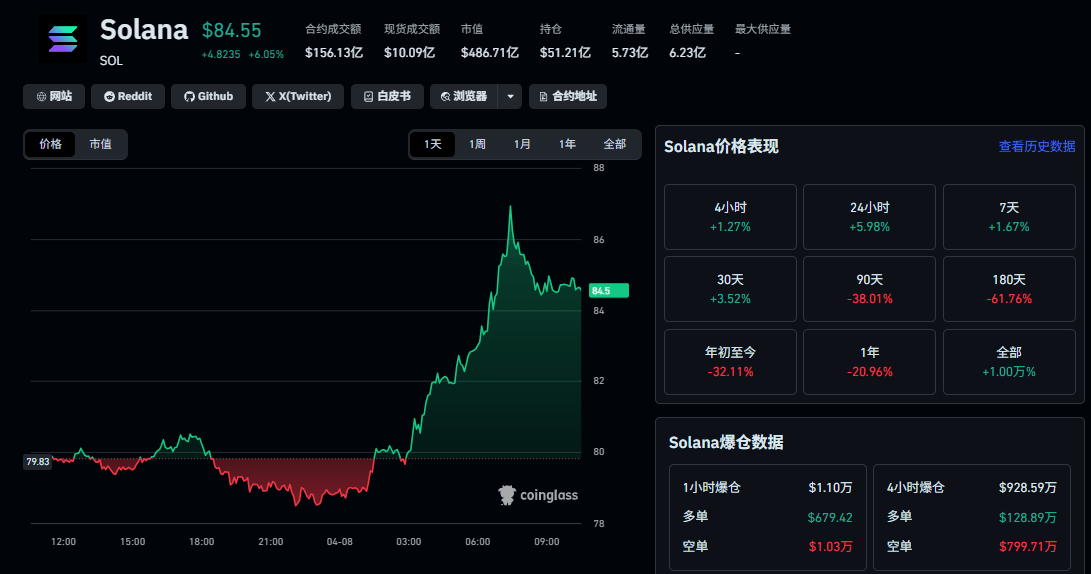1091x574 pixels.
Task: Open the Reddit community button
Action: click(128, 97)
